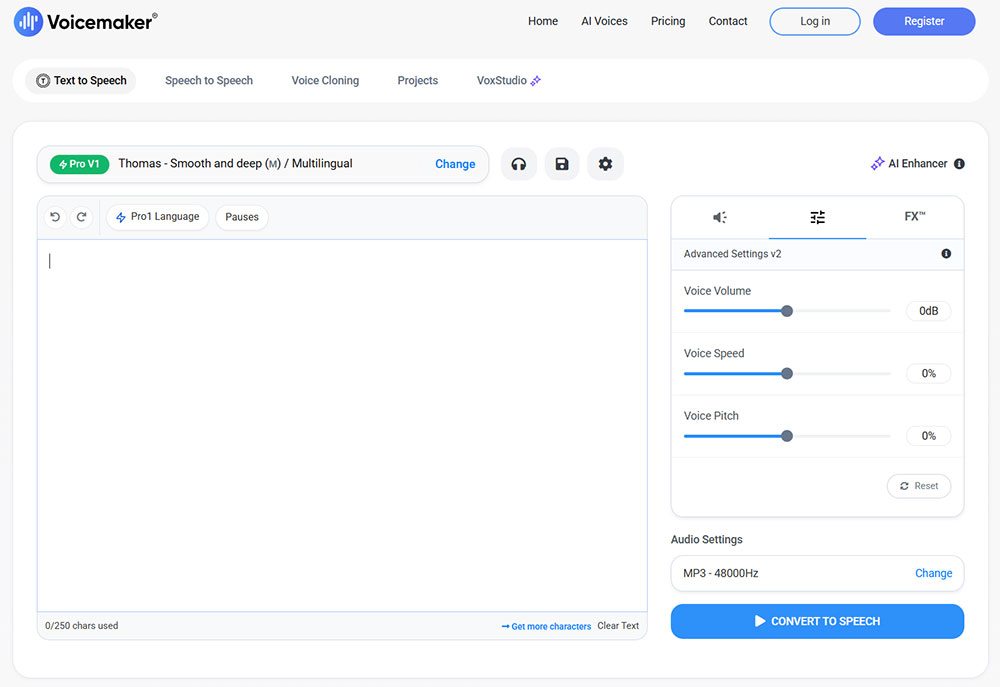Viewport: 1000px width, 687px height.
Task: Click the 0dB voice volume value box
Action: [929, 311]
